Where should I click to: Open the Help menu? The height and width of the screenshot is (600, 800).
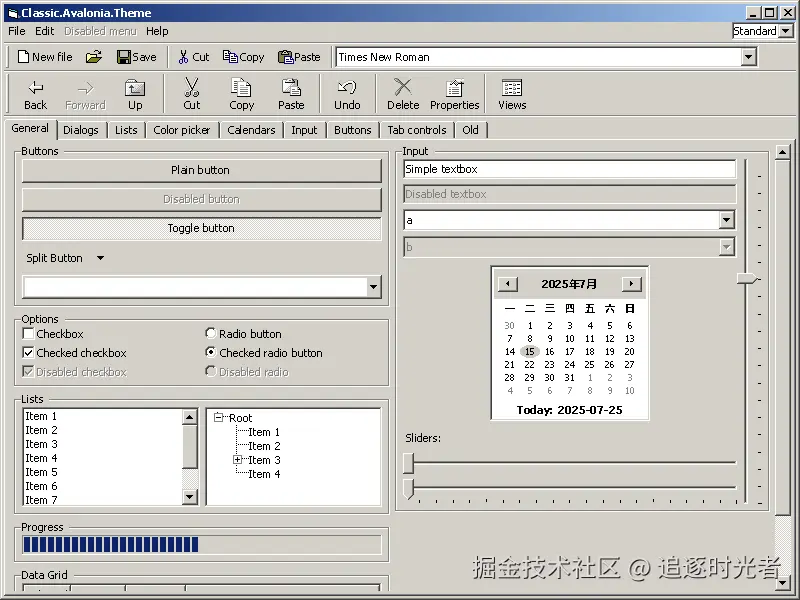(x=157, y=31)
